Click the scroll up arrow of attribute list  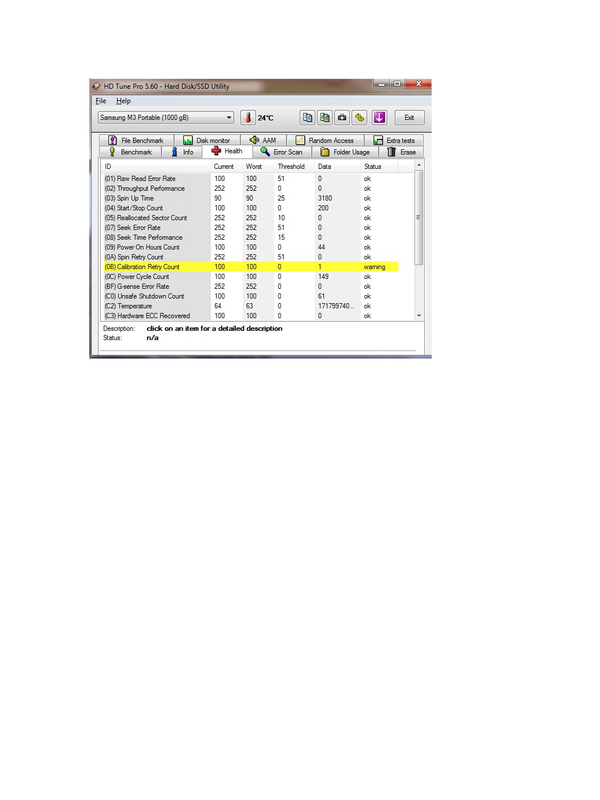(419, 165)
